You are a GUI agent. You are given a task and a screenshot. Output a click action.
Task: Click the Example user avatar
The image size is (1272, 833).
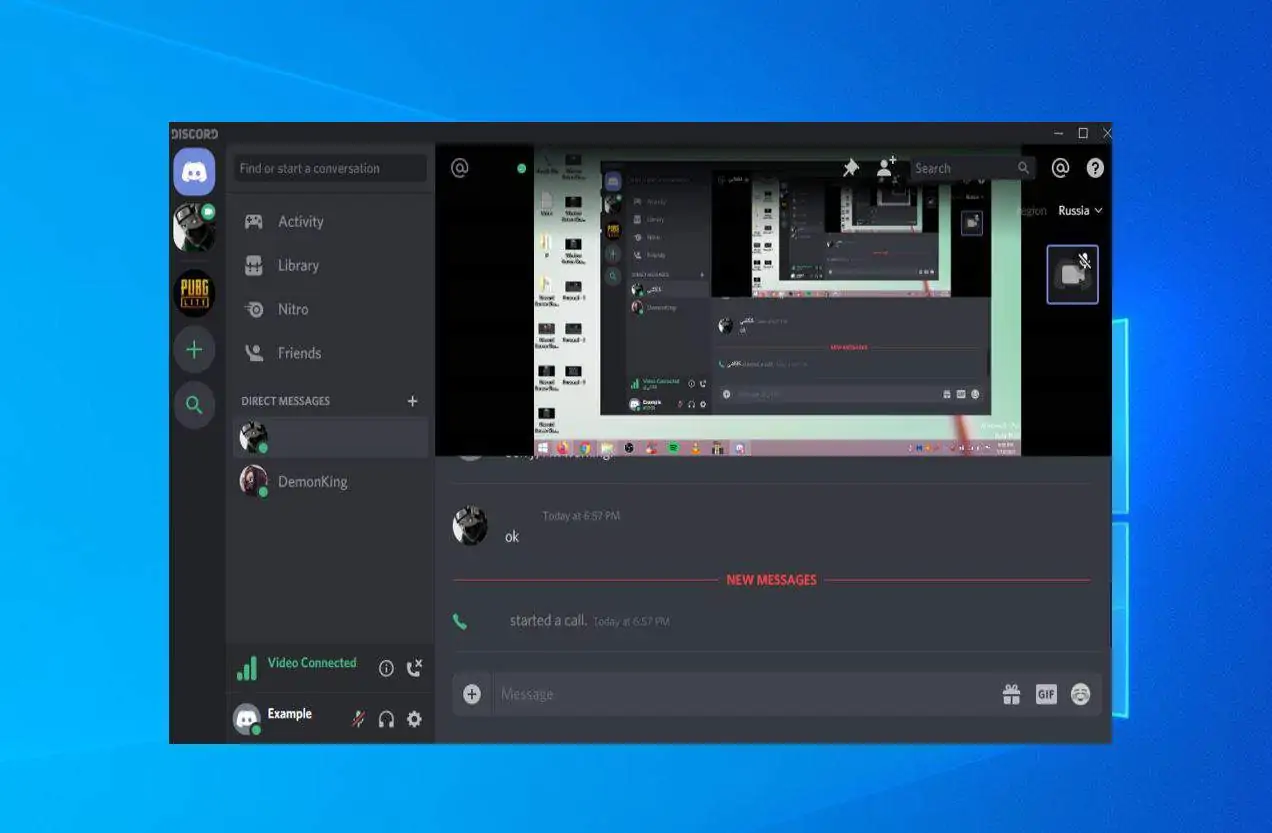247,718
